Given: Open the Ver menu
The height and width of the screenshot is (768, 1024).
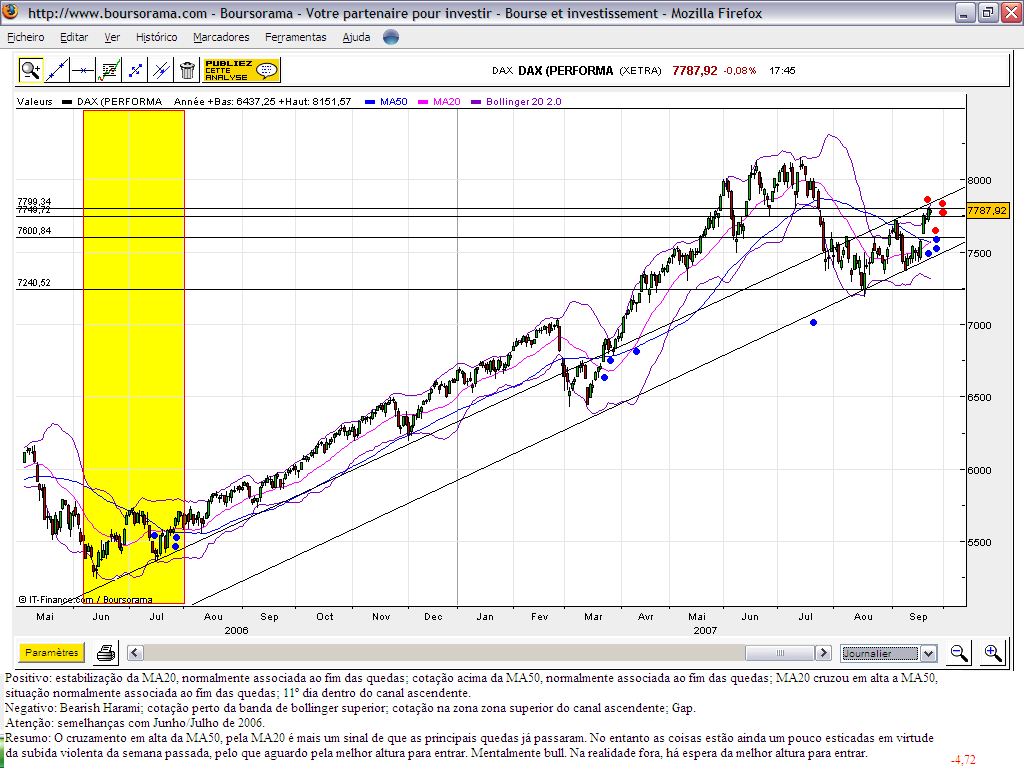Looking at the screenshot, I should [x=112, y=37].
